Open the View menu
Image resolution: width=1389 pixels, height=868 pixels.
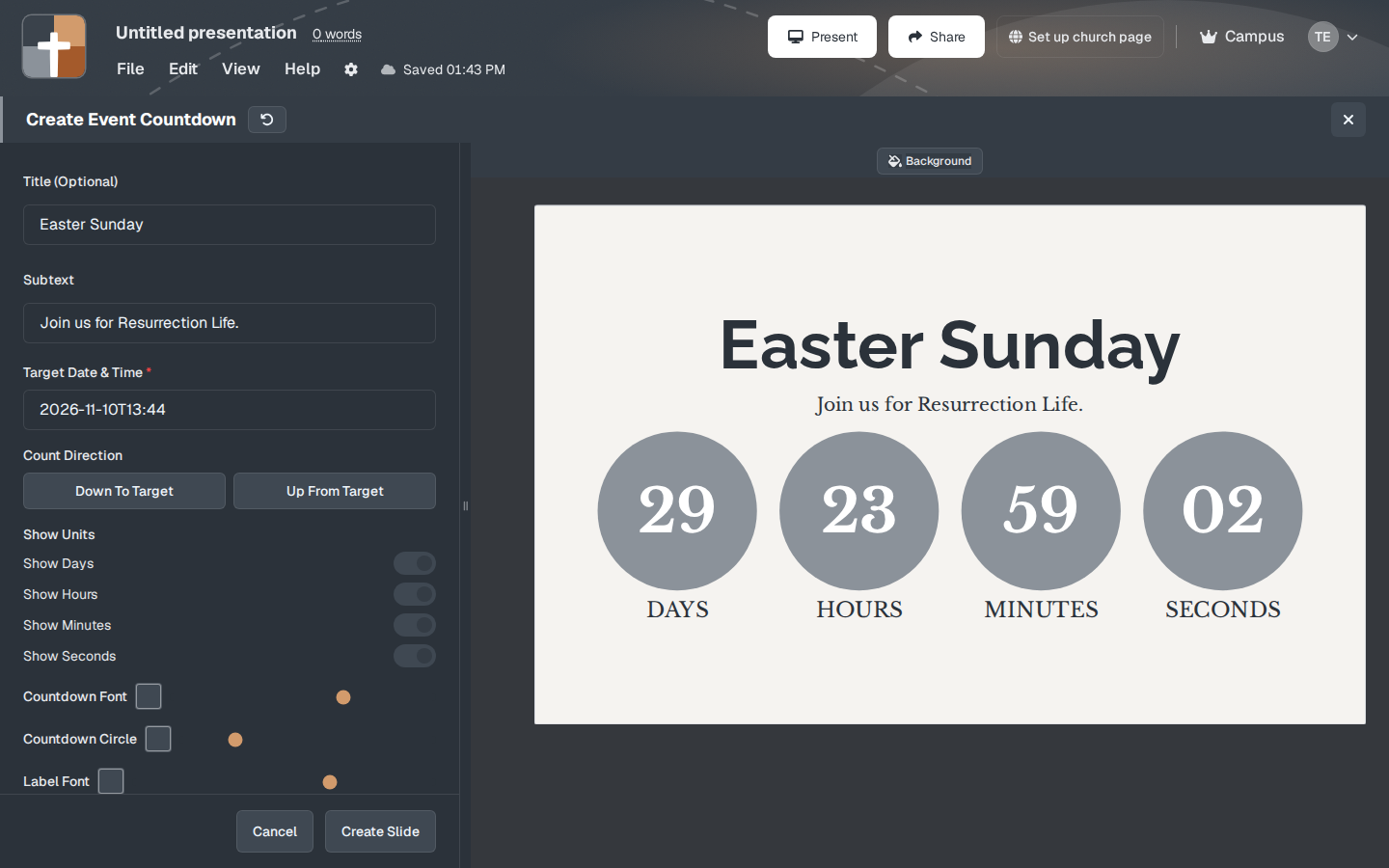(241, 69)
